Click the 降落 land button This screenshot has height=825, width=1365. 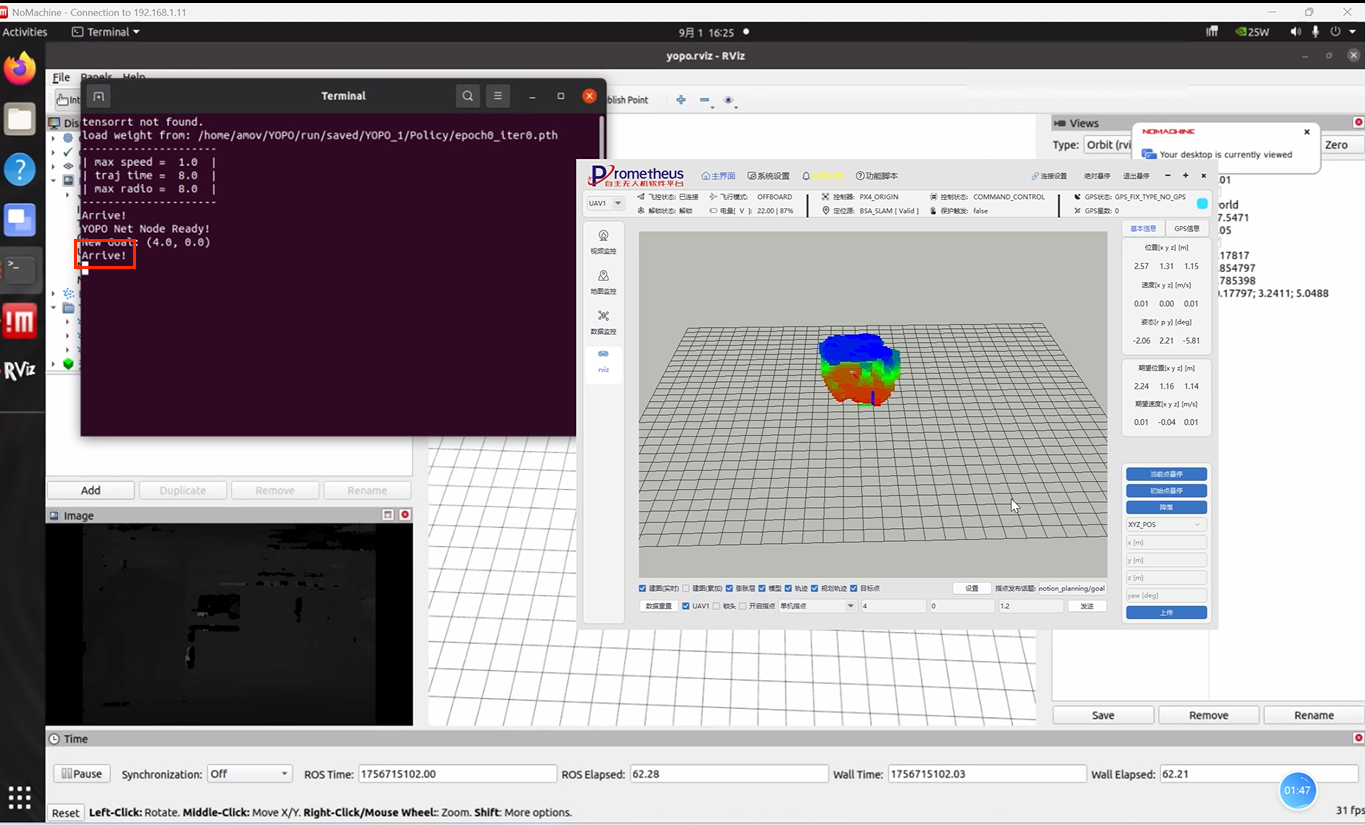[x=1166, y=507]
